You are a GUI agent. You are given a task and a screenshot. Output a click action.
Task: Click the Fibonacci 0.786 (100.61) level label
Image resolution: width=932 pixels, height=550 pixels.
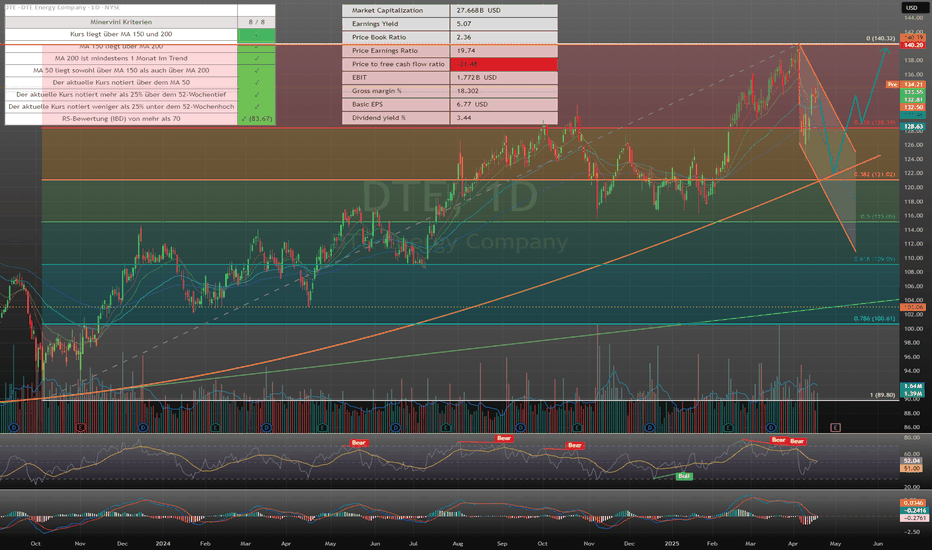pyautogui.click(x=874, y=319)
